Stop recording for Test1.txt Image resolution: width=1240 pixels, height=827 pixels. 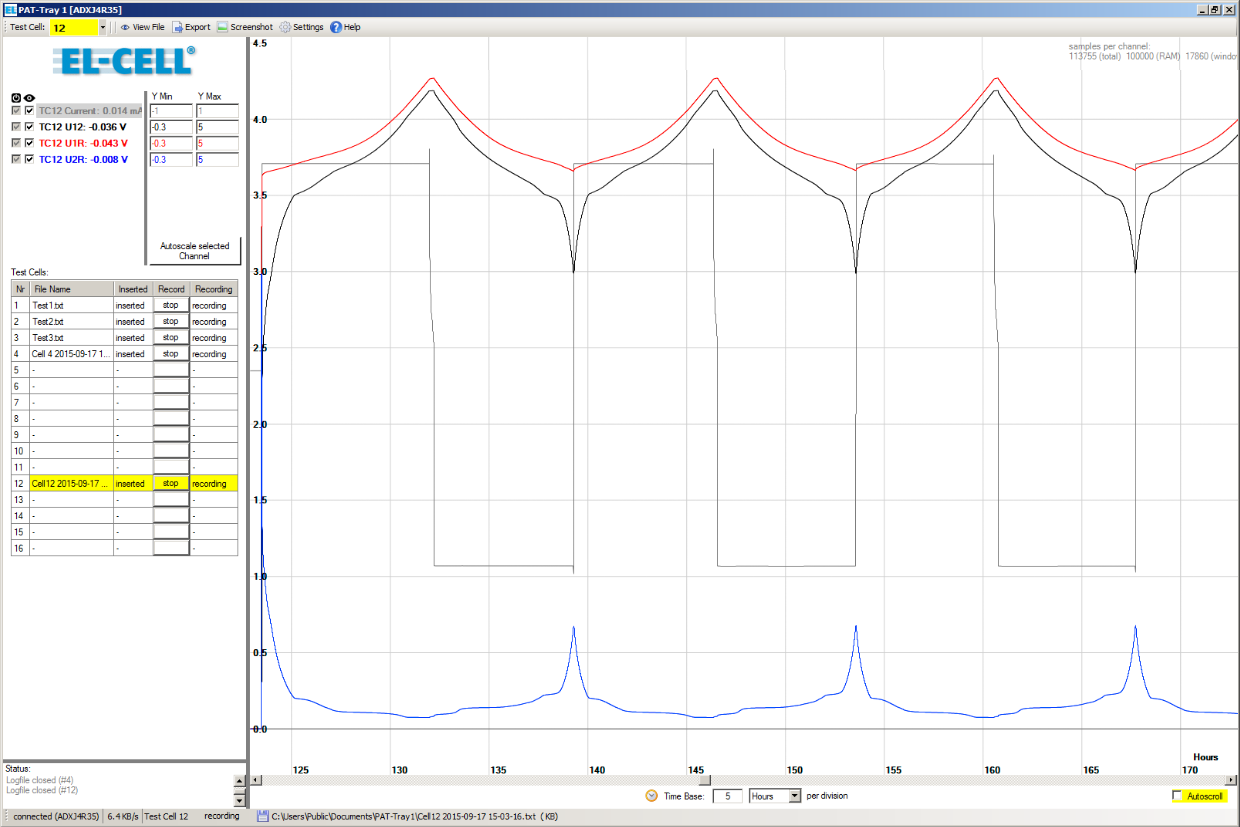(170, 305)
